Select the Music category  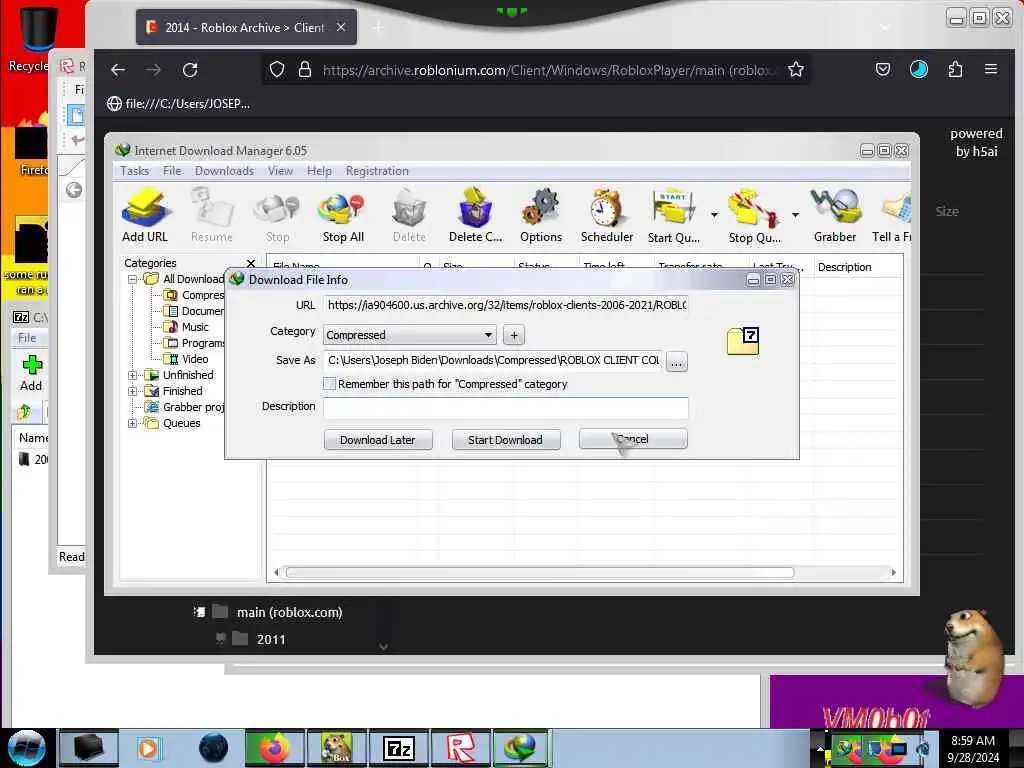coord(195,327)
